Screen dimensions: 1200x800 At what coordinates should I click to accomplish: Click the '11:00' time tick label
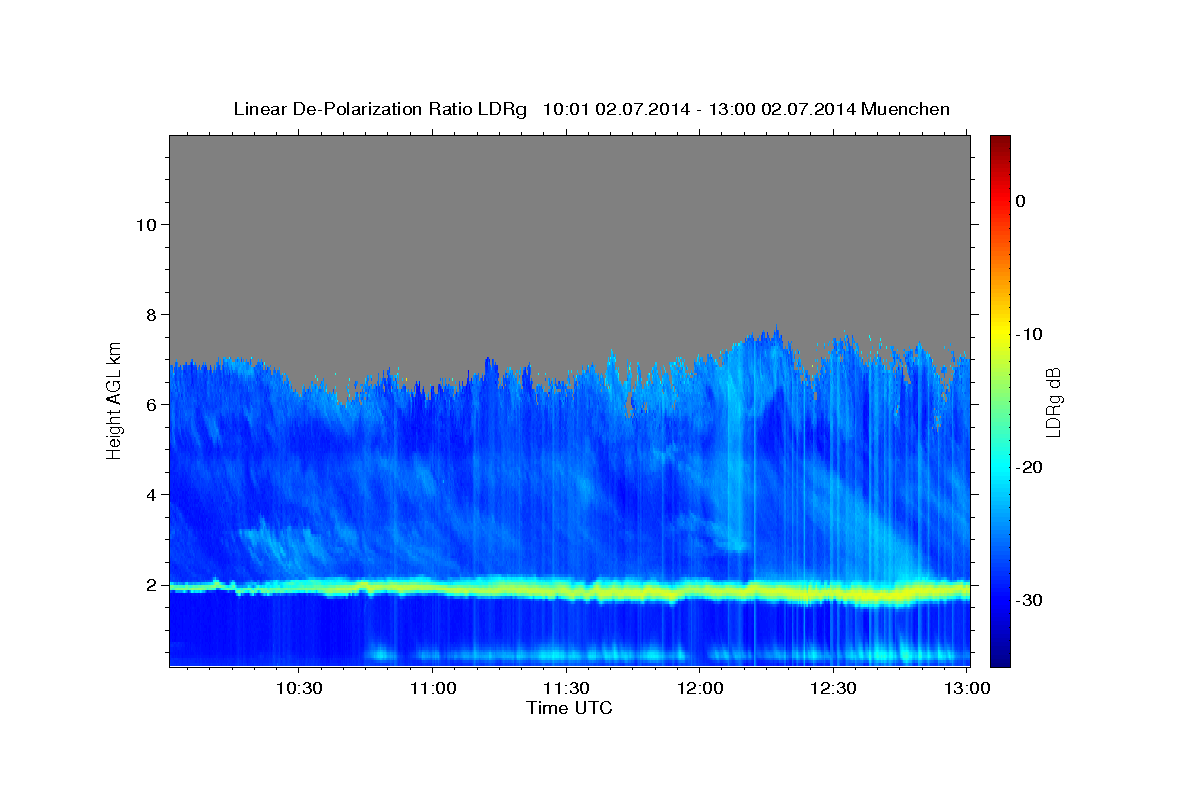[432, 688]
